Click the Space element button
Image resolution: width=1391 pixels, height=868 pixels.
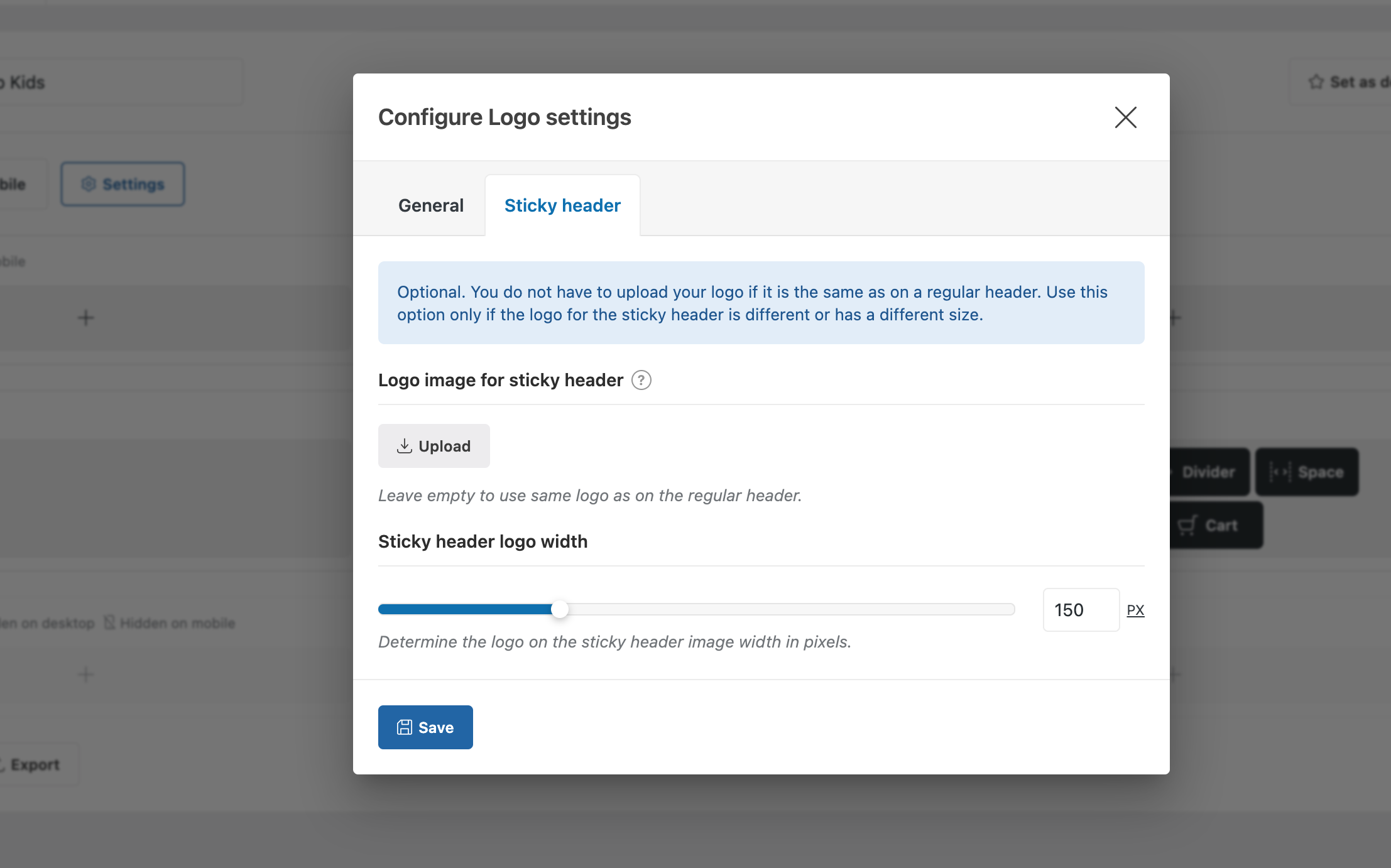1307,472
